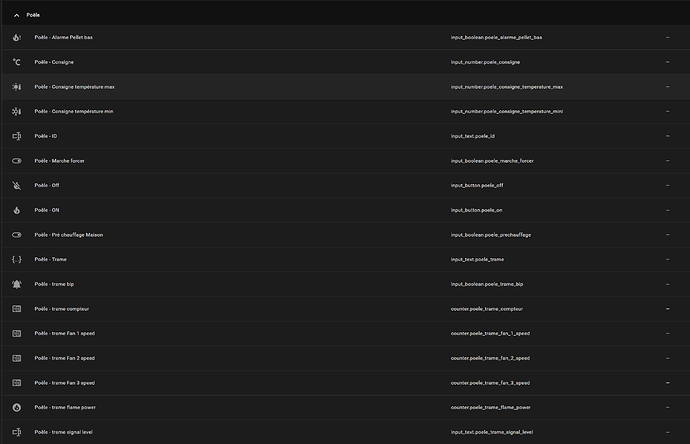Open the 'Poêle - ON' entity

pyautogui.click(x=47, y=210)
